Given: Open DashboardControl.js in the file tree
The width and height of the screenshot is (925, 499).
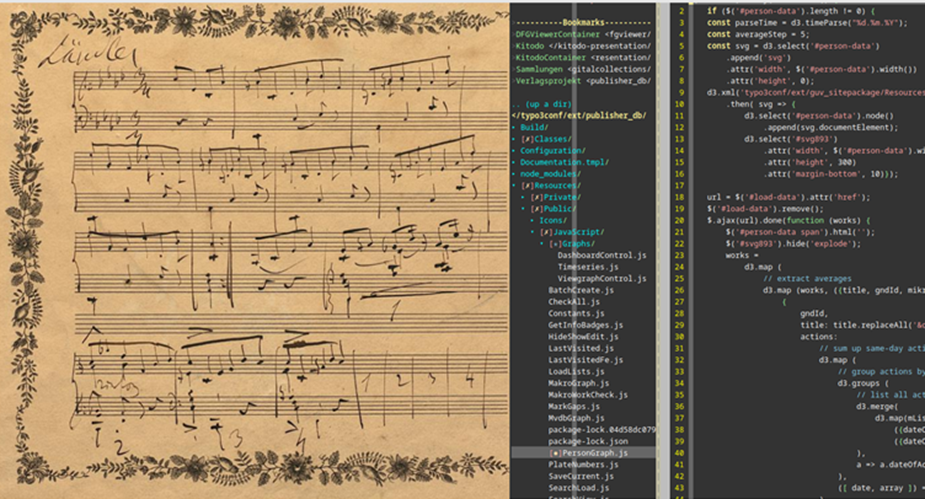Looking at the screenshot, I should pos(602,256).
